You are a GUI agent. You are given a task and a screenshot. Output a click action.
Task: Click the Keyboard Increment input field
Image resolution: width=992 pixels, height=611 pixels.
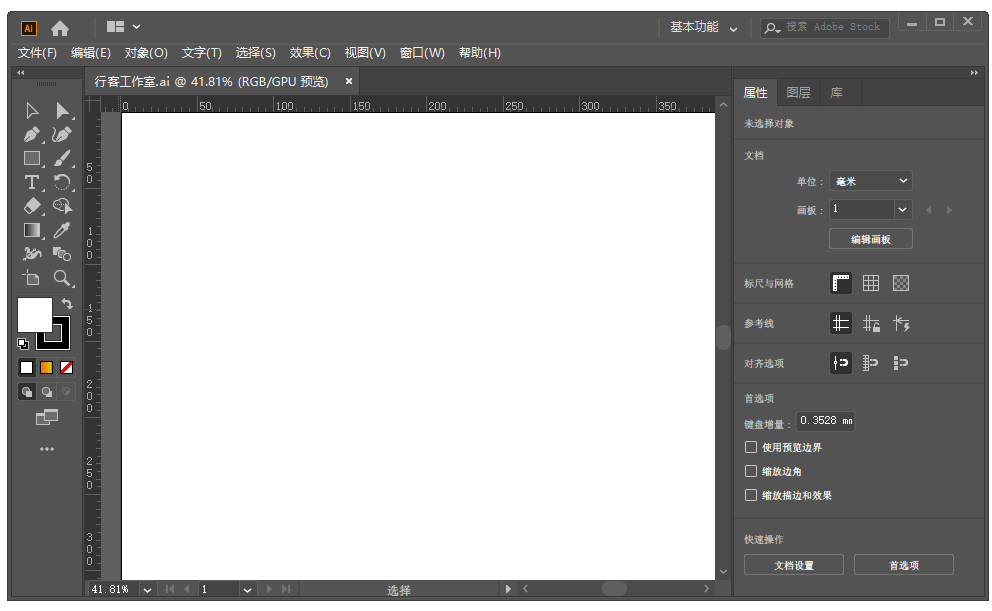(x=826, y=421)
